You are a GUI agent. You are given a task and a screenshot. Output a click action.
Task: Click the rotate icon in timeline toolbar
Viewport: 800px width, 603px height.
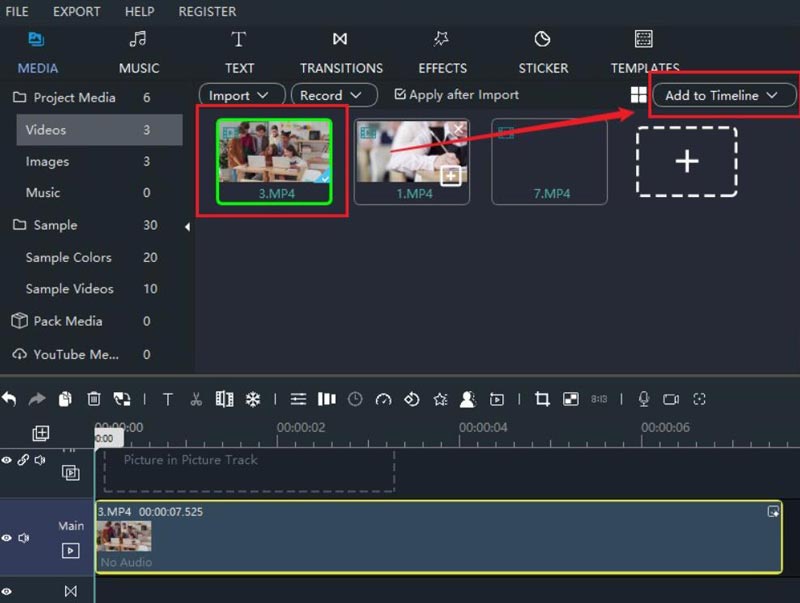[412, 399]
